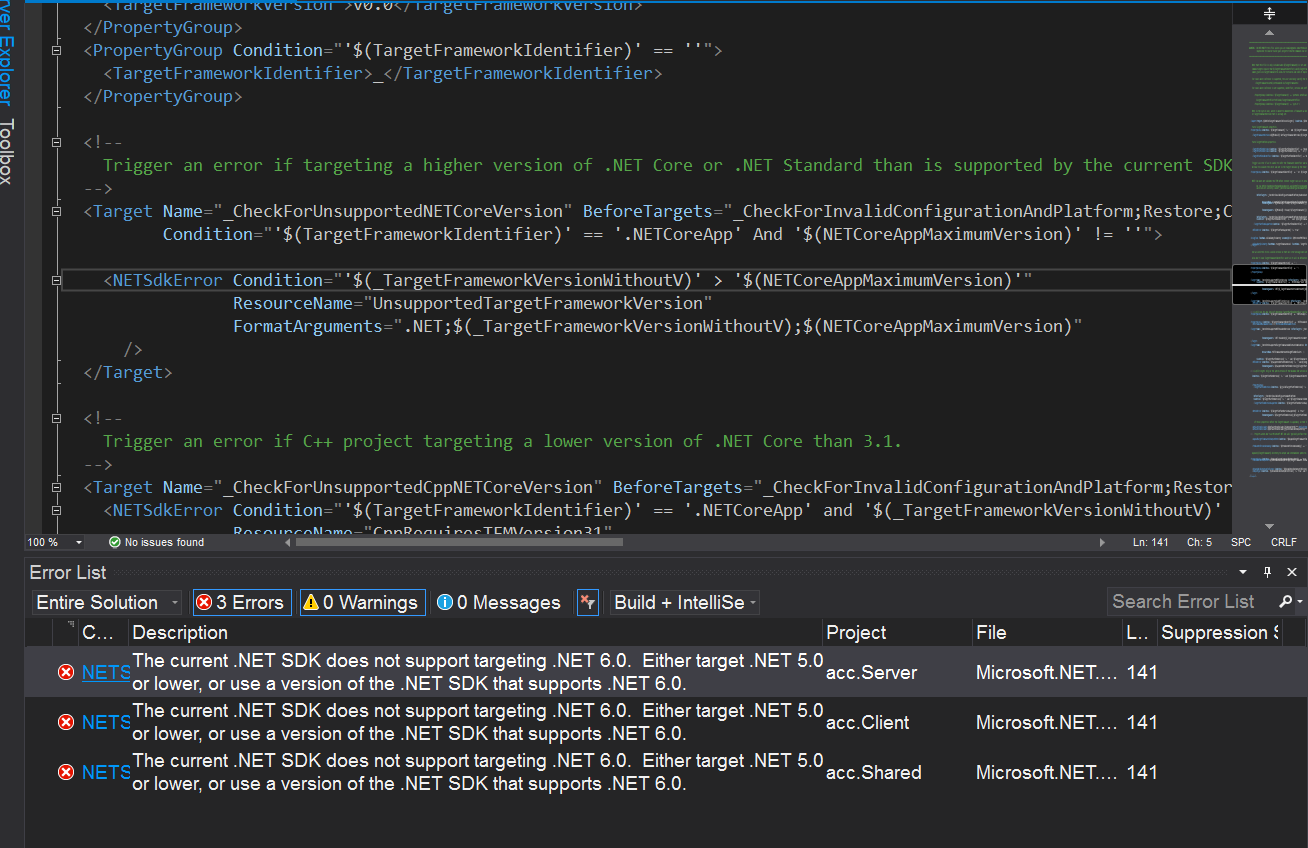The image size is (1308, 848).
Task: Open the NETS error code link for acc.Client
Action: 106,722
